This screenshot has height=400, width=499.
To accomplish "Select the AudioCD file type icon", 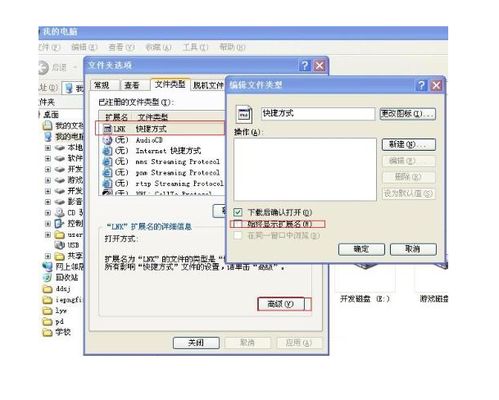I will [x=107, y=140].
